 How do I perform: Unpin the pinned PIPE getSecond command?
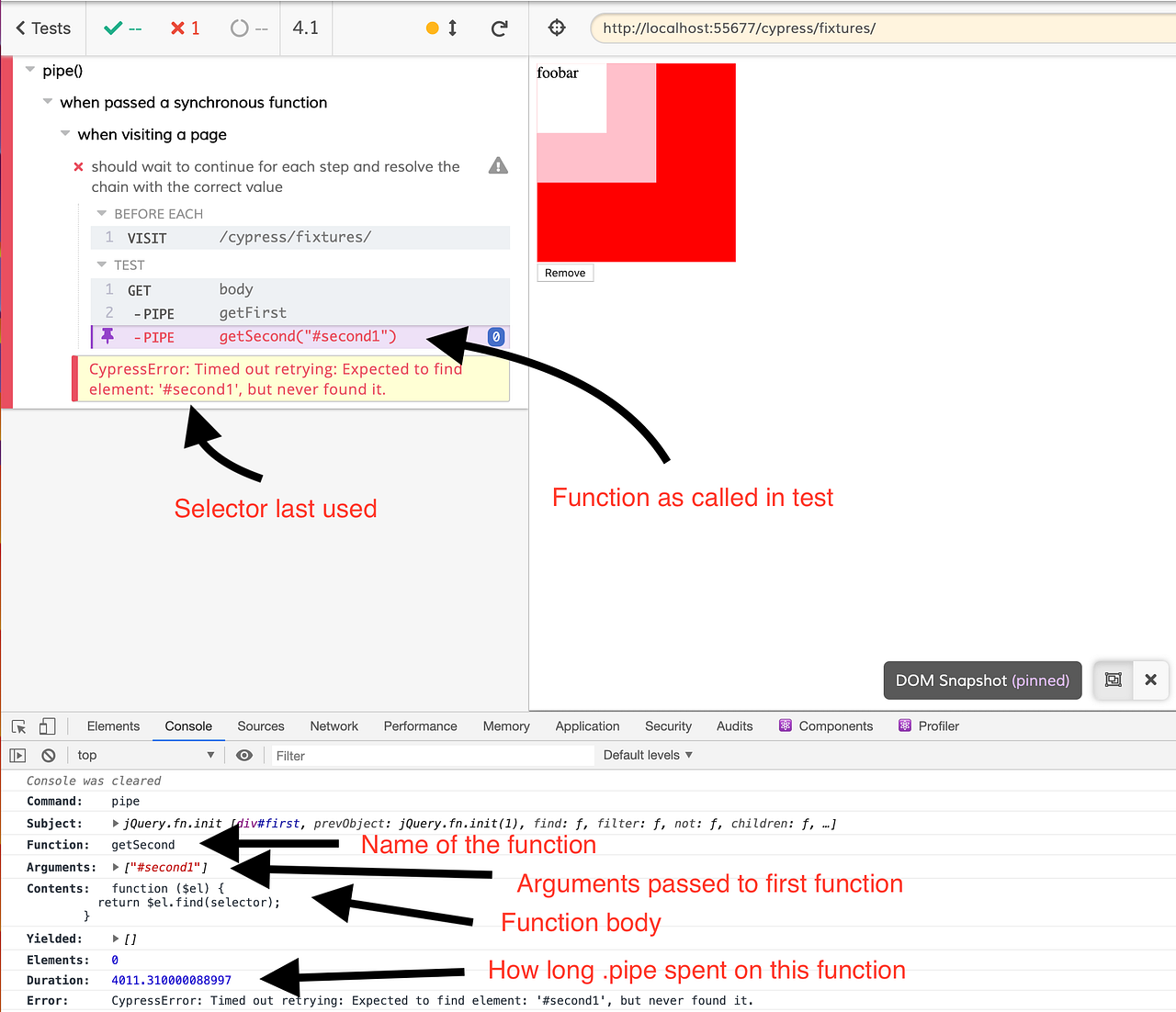tap(107, 337)
